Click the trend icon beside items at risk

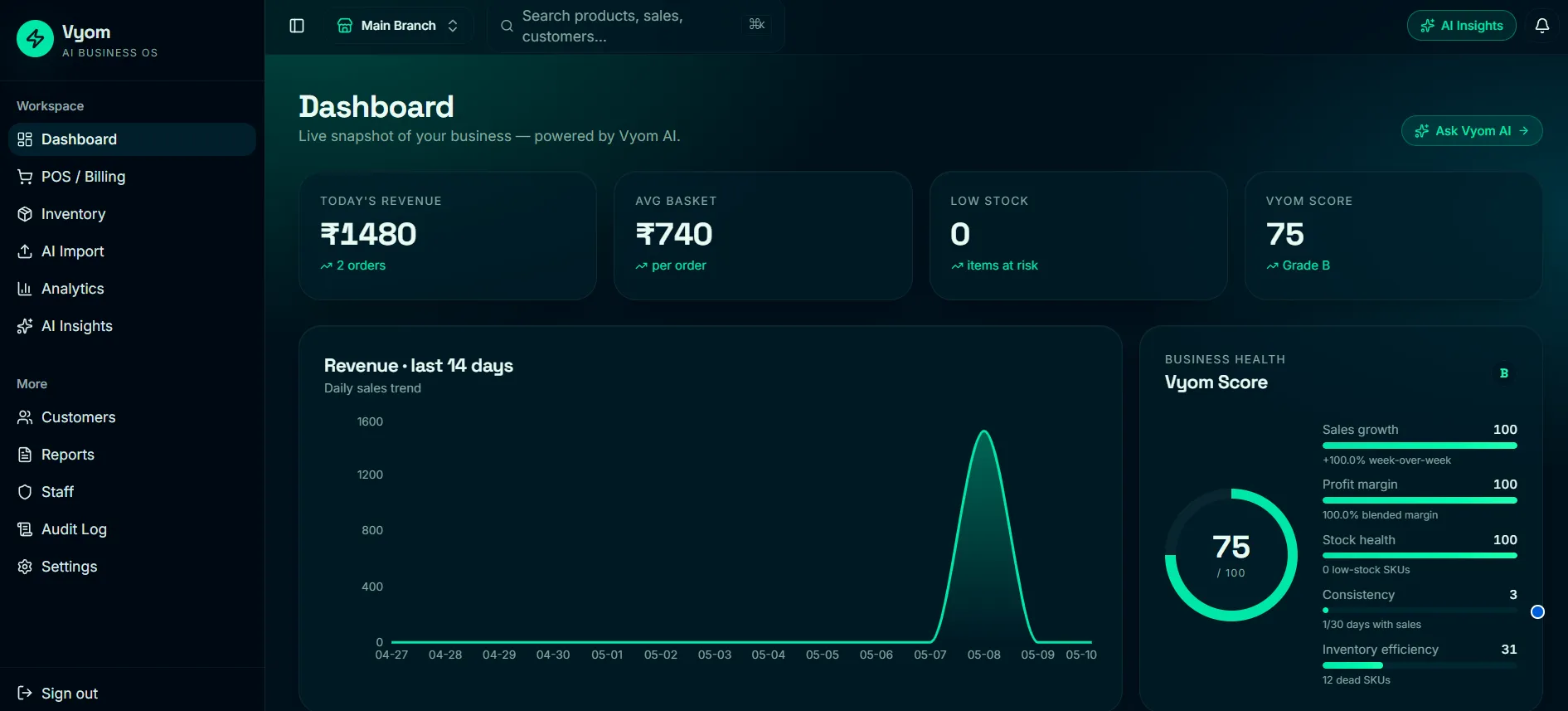[957, 266]
